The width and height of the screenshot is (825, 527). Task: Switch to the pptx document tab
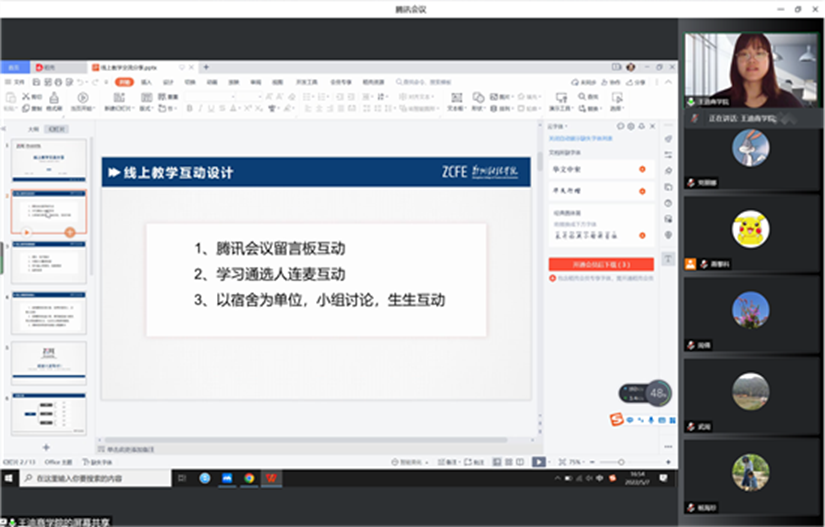[x=142, y=67]
